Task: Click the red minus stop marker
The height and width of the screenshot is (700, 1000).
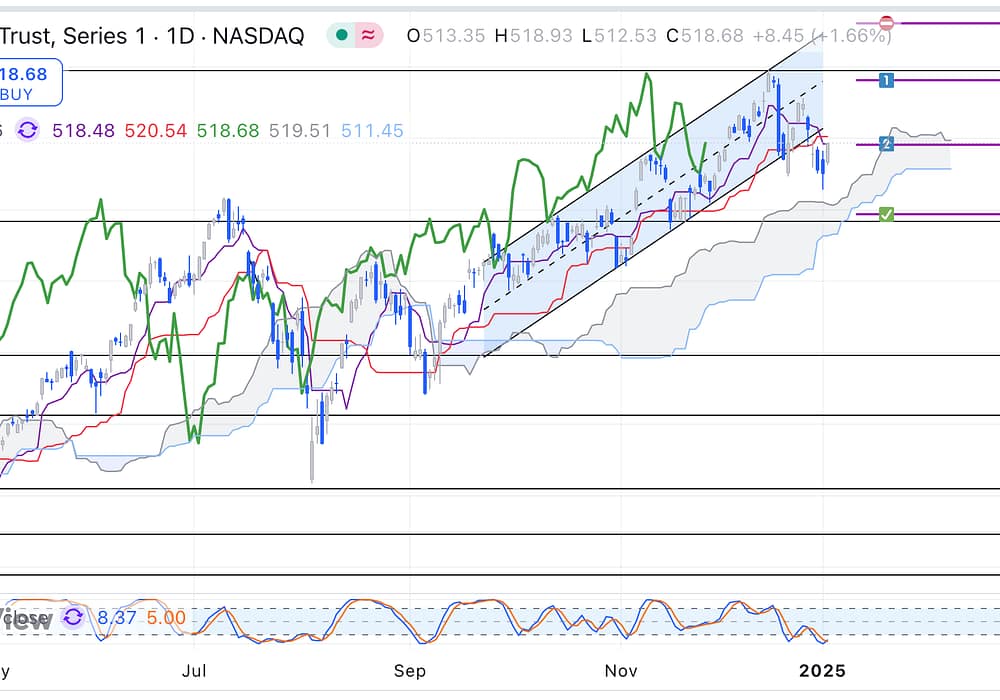Action: click(886, 22)
